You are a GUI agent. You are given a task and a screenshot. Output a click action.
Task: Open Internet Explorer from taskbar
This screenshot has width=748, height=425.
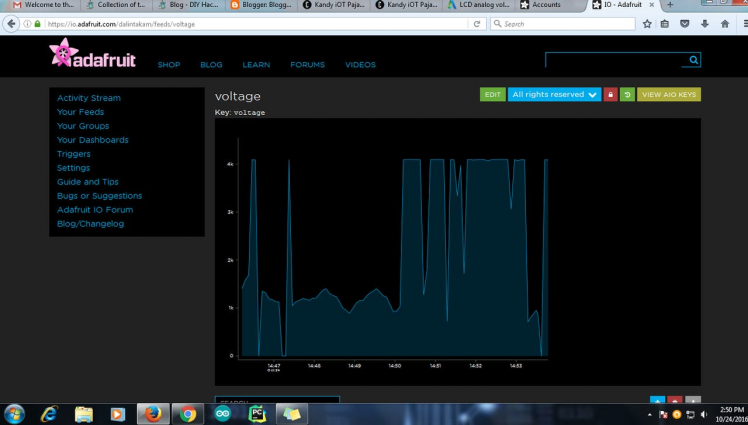[x=49, y=414]
